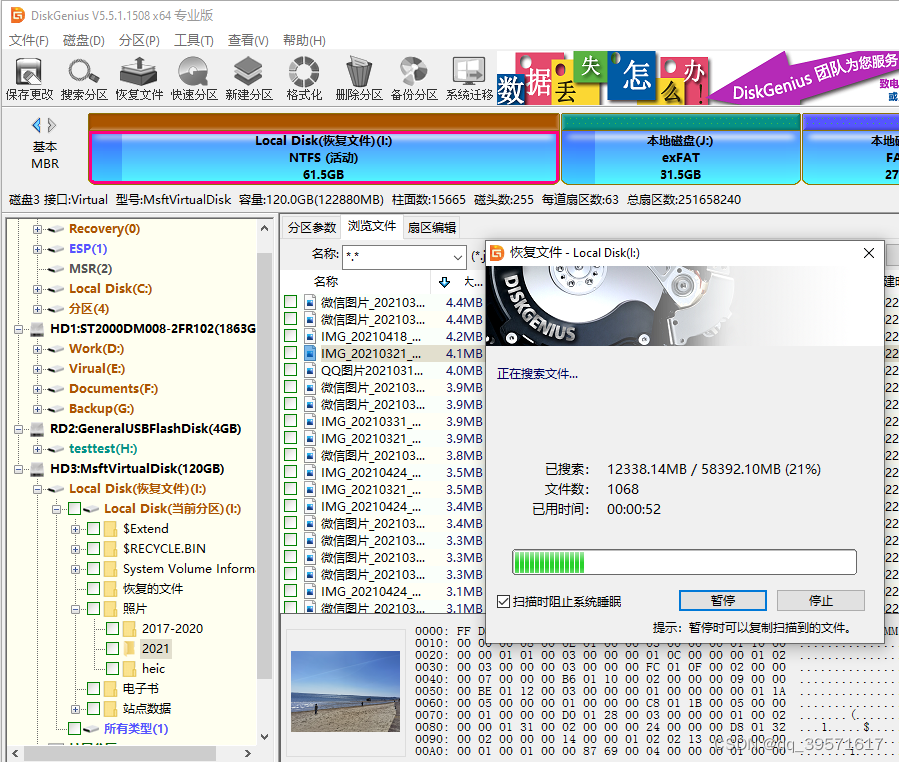Check the 所有类型(1) checkbox
The height and width of the screenshot is (762, 899).
75,729
